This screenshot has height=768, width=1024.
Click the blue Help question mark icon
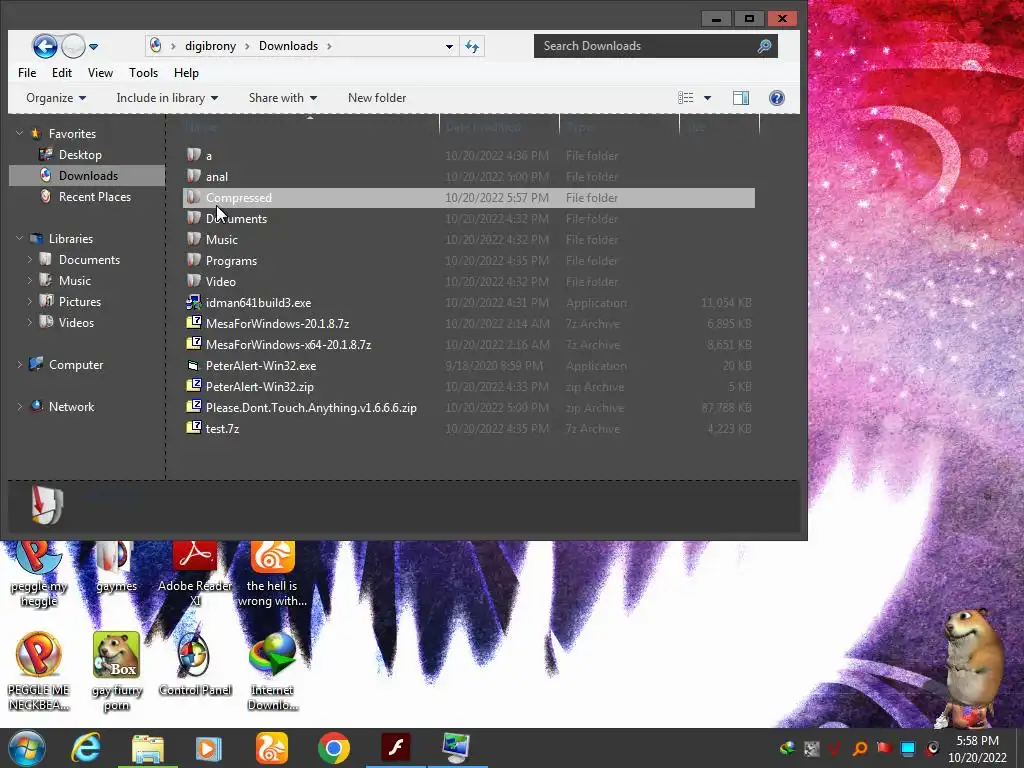(x=776, y=98)
